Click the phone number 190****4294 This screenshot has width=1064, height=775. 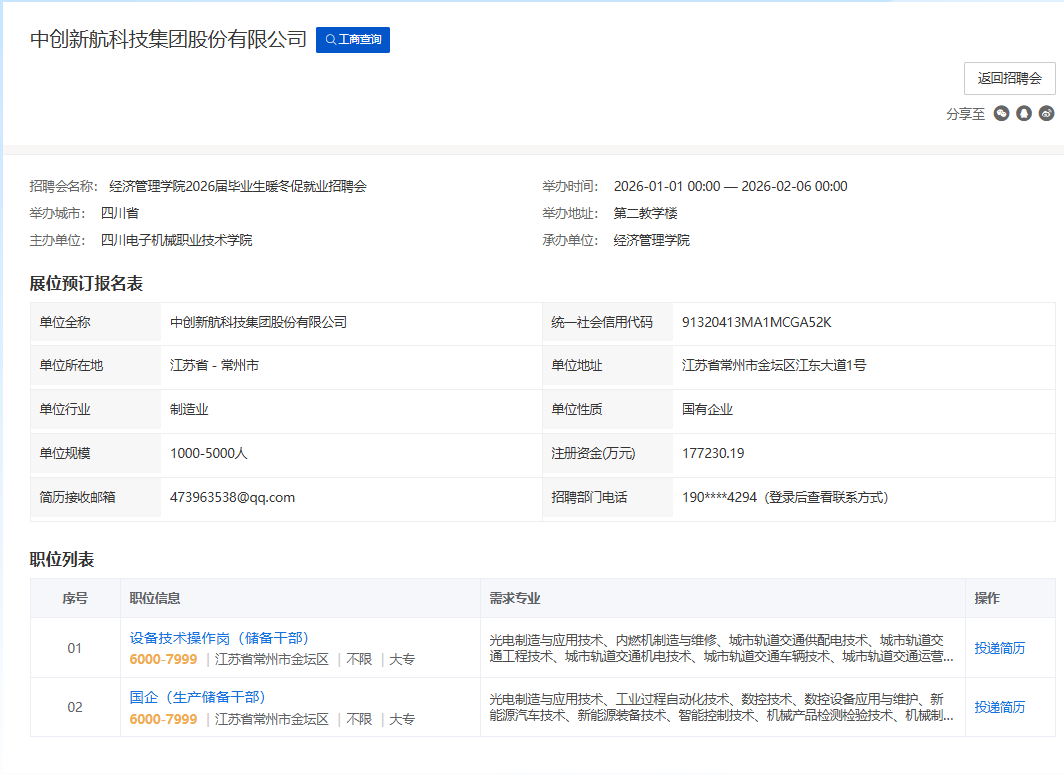(x=719, y=497)
